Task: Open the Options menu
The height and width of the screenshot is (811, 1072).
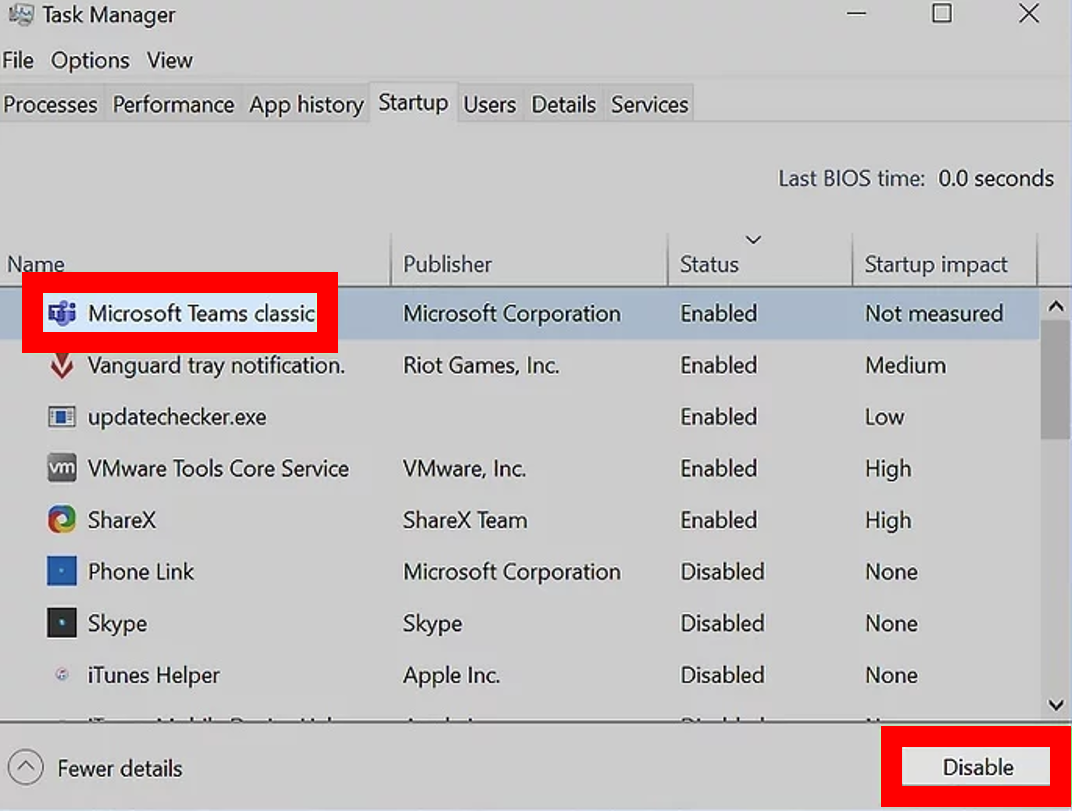Action: point(90,60)
